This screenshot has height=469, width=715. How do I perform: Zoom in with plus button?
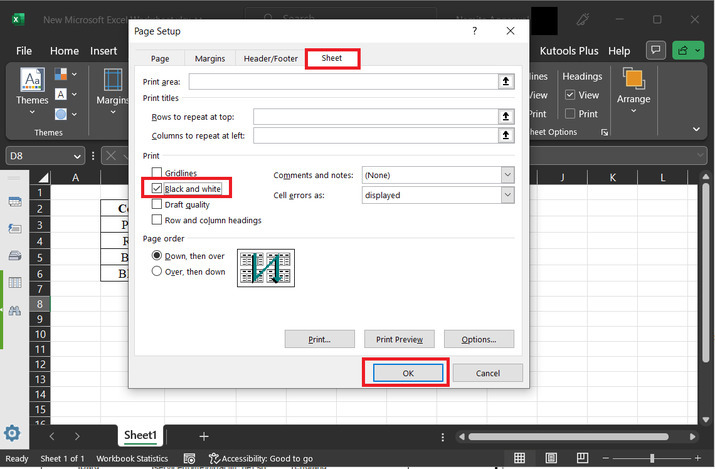pyautogui.click(x=698, y=458)
